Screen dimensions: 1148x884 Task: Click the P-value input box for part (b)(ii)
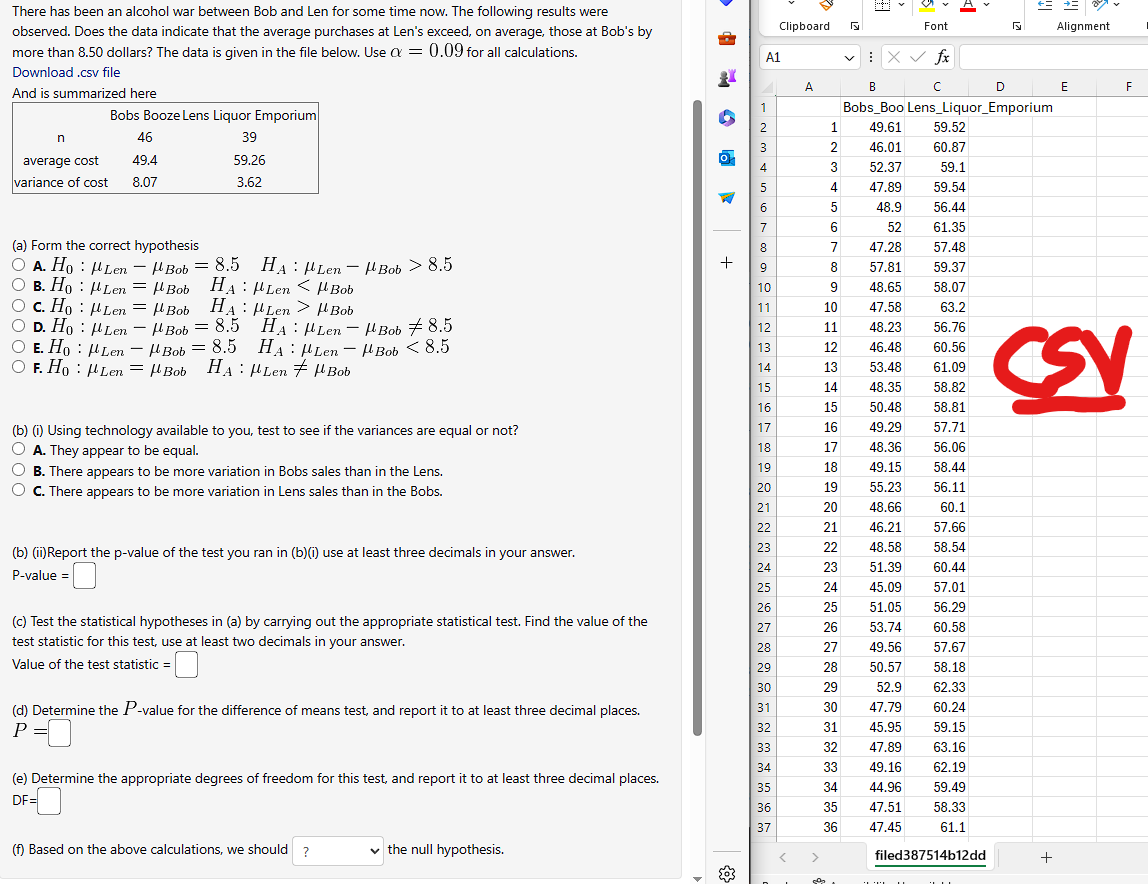(x=84, y=576)
